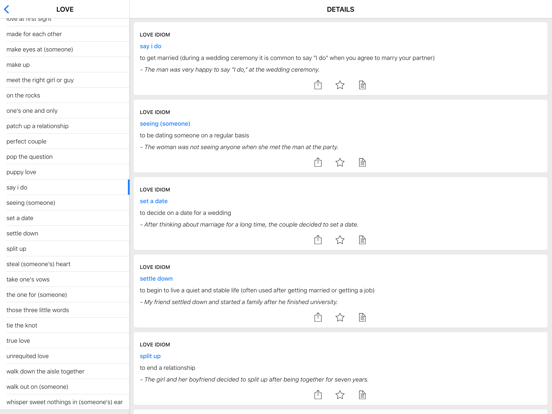The height and width of the screenshot is (414, 552).
Task: Select 'puppy love' in the list
Action: click(65, 172)
